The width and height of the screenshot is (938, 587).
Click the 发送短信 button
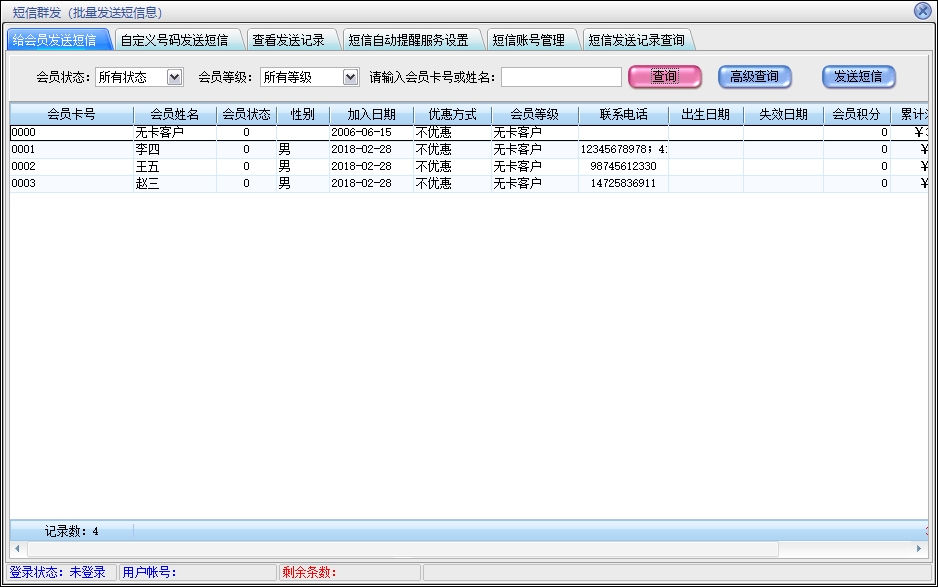point(858,77)
